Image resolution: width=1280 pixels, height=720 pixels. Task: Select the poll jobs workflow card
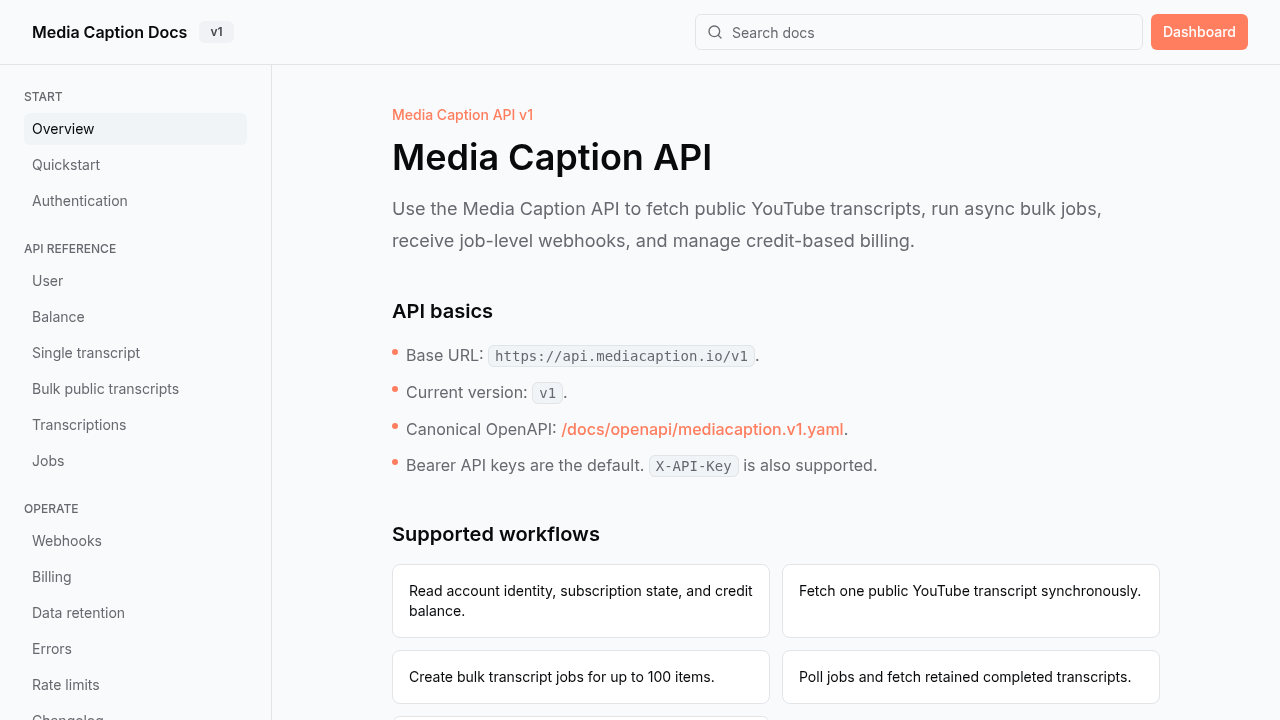971,677
